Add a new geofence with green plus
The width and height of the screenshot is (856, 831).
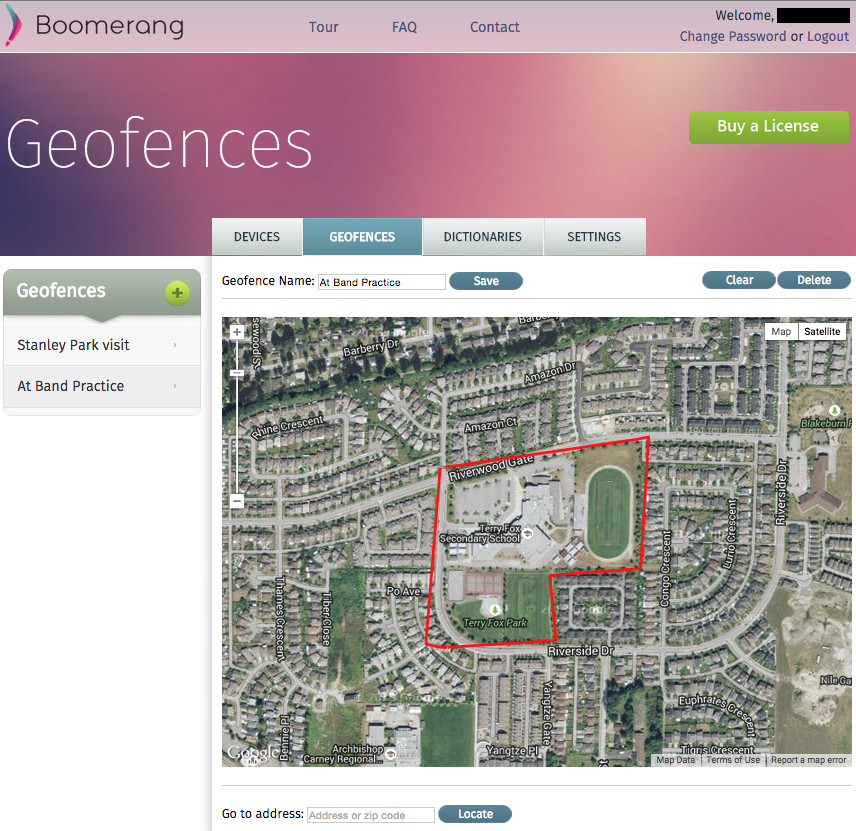point(177,293)
